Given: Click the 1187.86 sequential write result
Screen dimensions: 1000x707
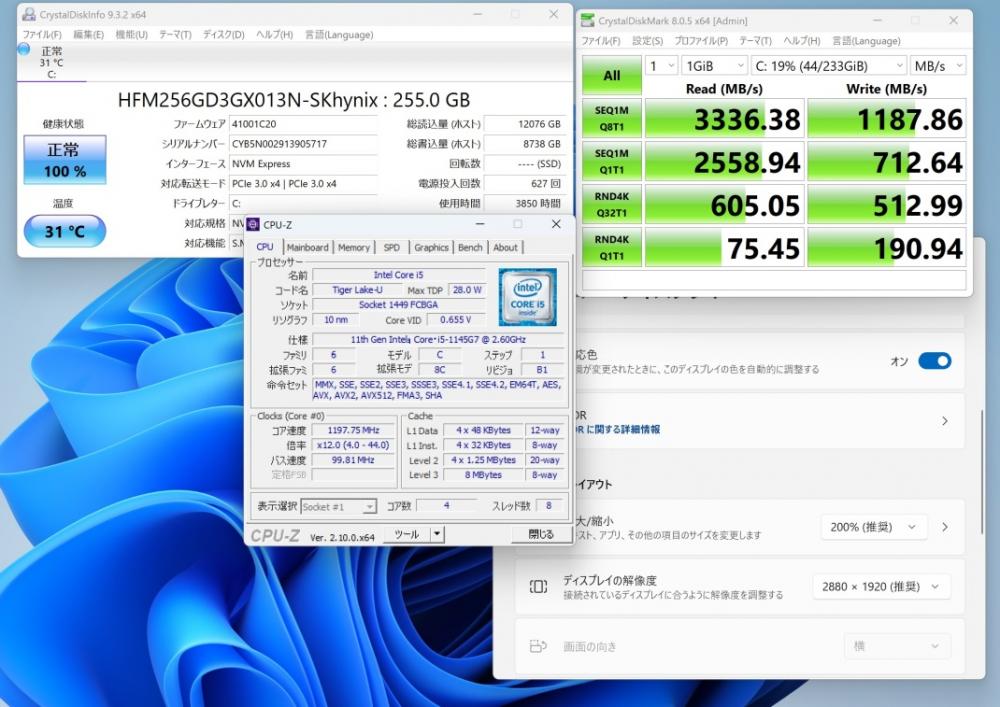Looking at the screenshot, I should click(x=887, y=119).
